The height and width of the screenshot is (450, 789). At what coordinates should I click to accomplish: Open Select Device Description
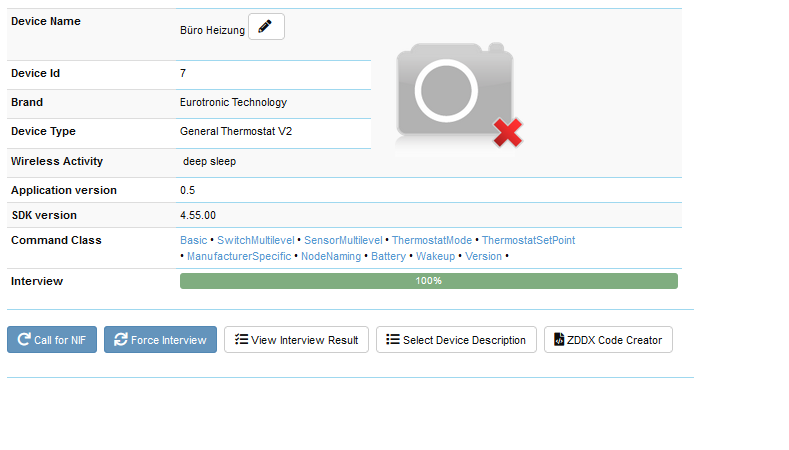456,340
